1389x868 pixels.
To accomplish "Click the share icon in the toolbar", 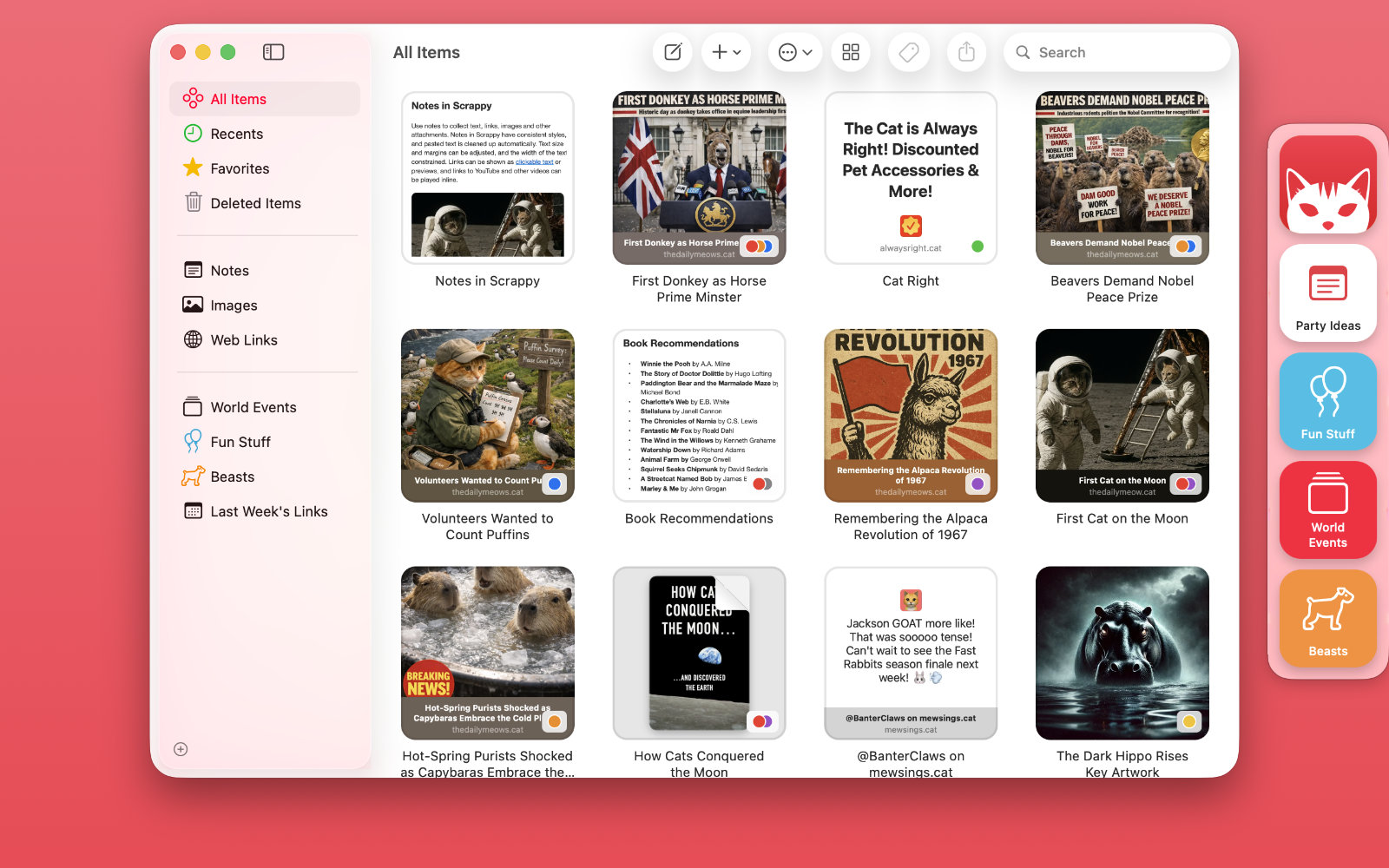I will 966,52.
